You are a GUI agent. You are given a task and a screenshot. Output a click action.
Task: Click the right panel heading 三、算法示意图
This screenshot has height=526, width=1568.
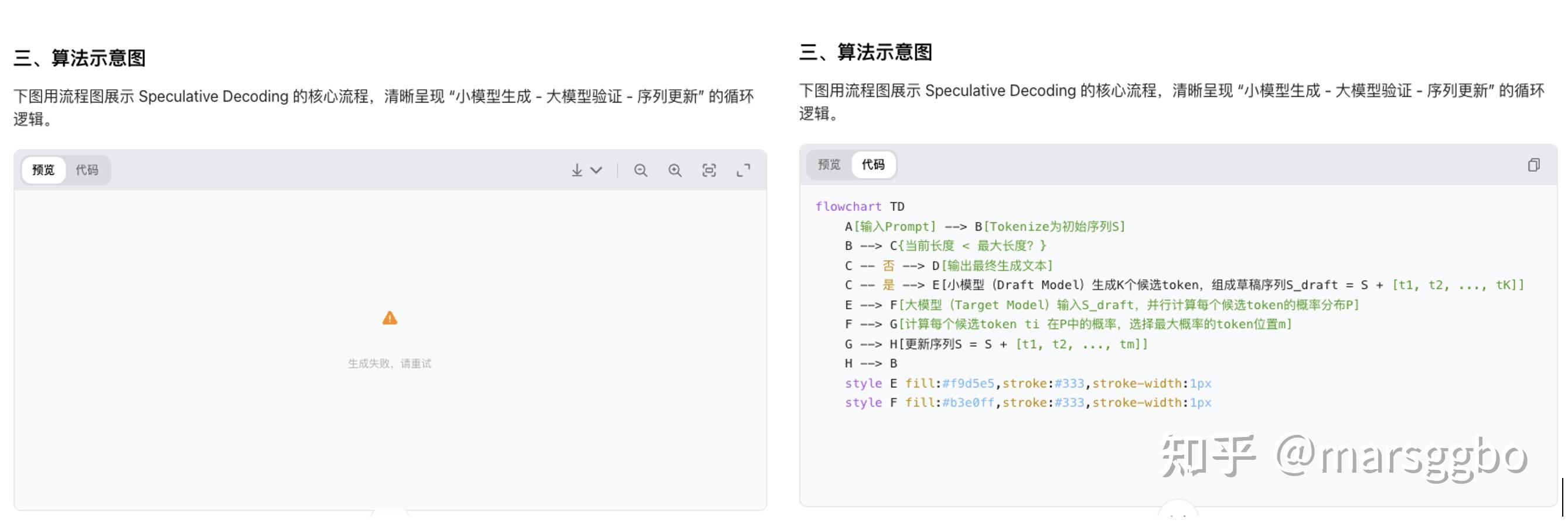865,52
